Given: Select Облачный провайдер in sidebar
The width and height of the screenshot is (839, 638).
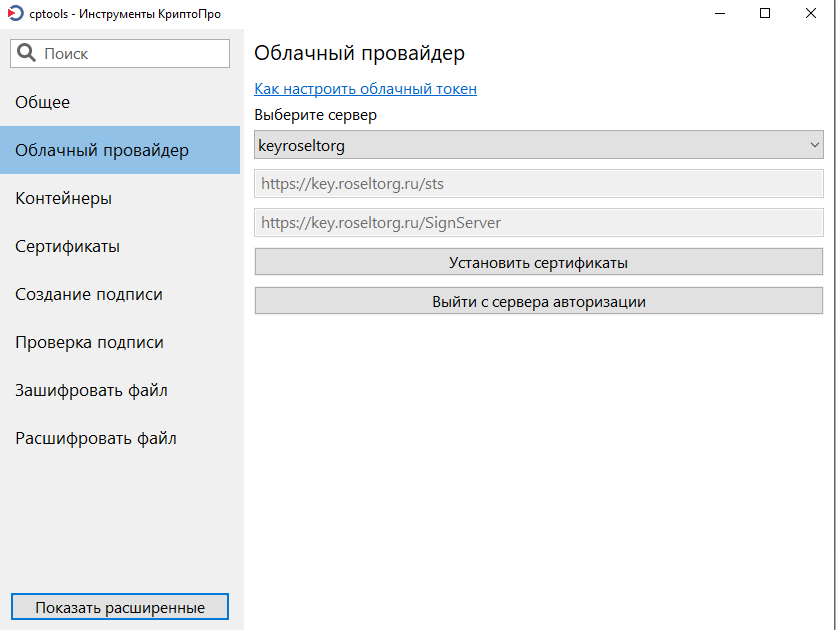Looking at the screenshot, I should pyautogui.click(x=120, y=150).
